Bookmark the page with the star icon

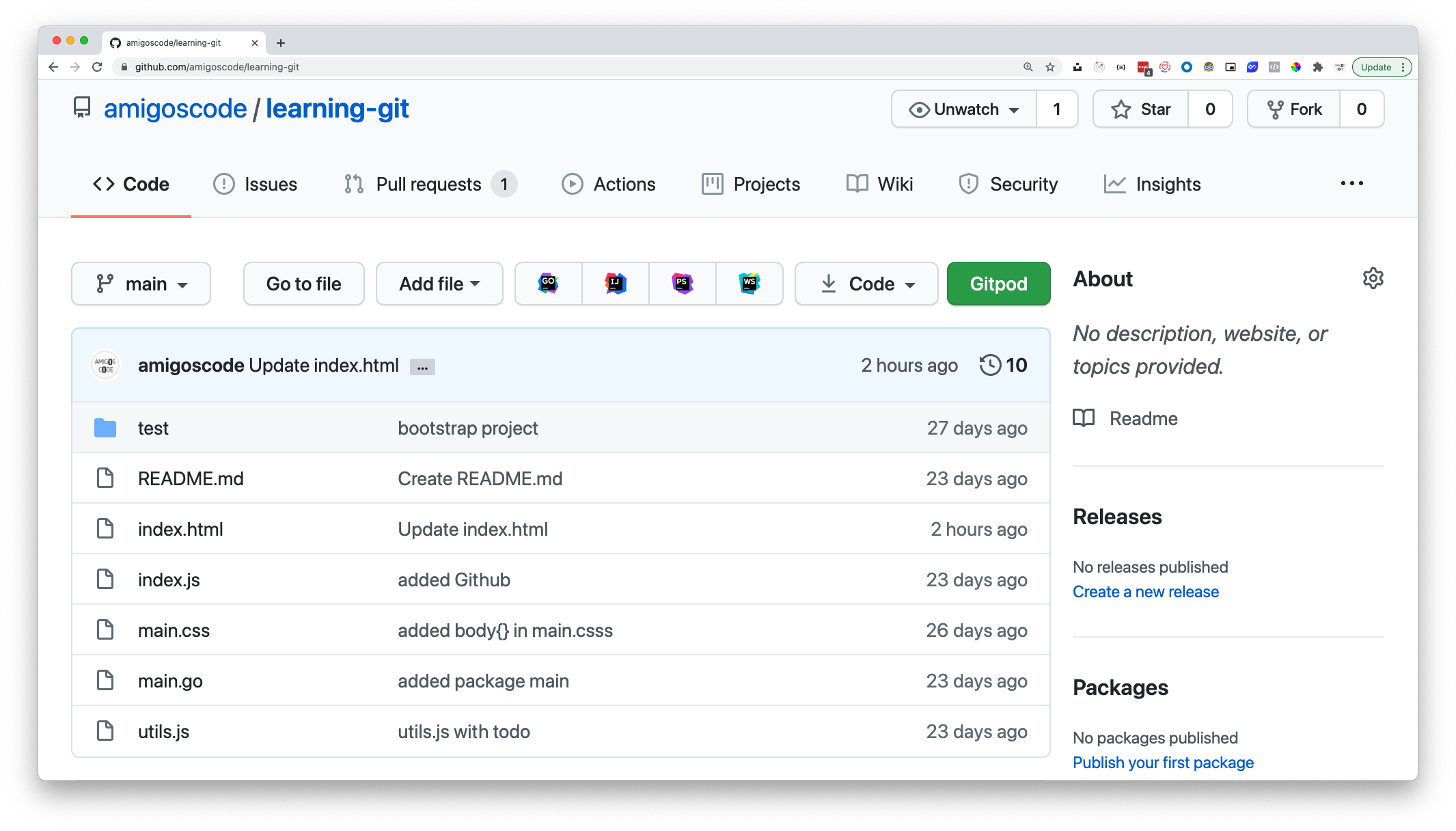click(x=1050, y=67)
